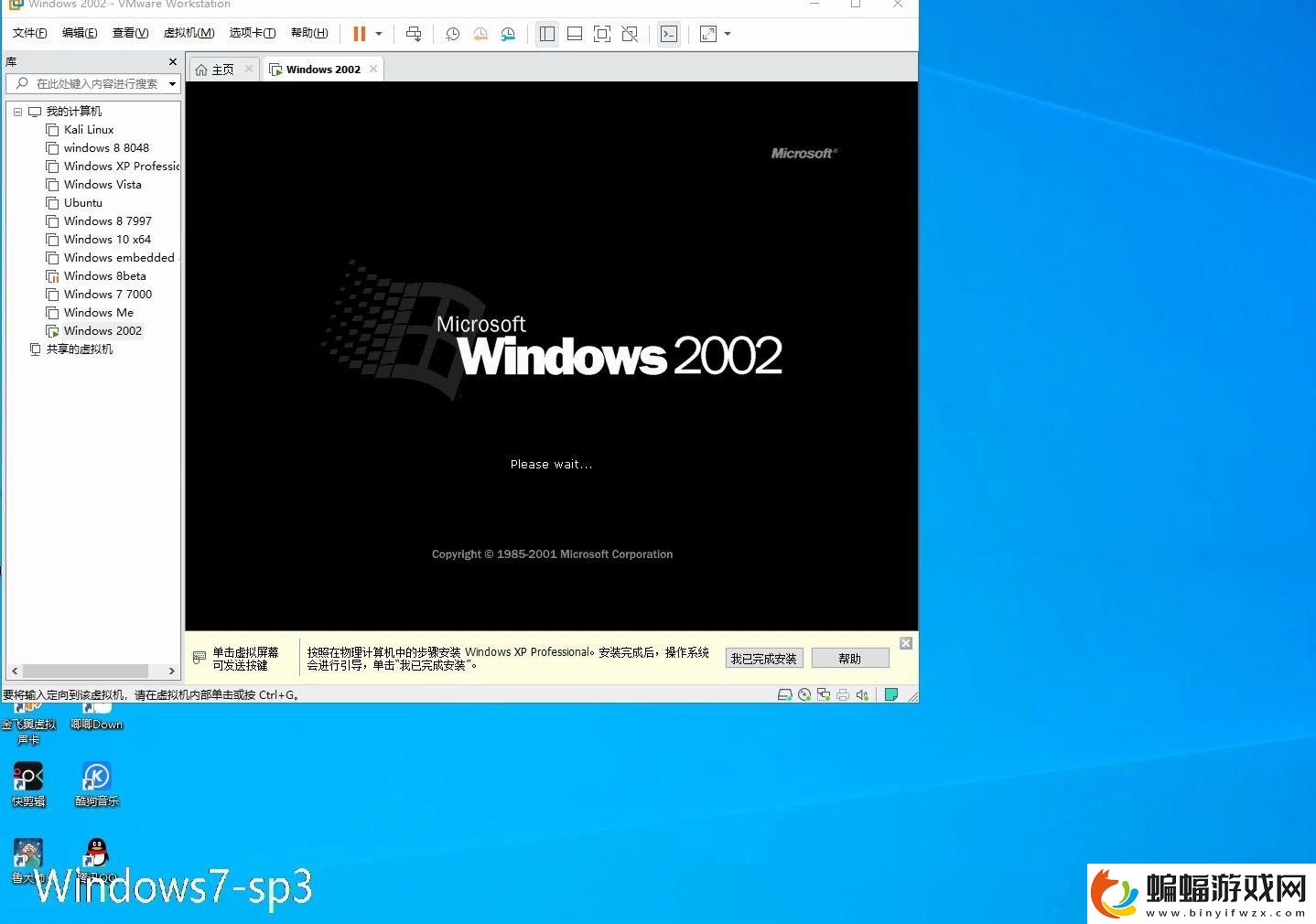Image resolution: width=1316 pixels, height=924 pixels.
Task: Click the network adapter status icon
Action: coord(824,694)
